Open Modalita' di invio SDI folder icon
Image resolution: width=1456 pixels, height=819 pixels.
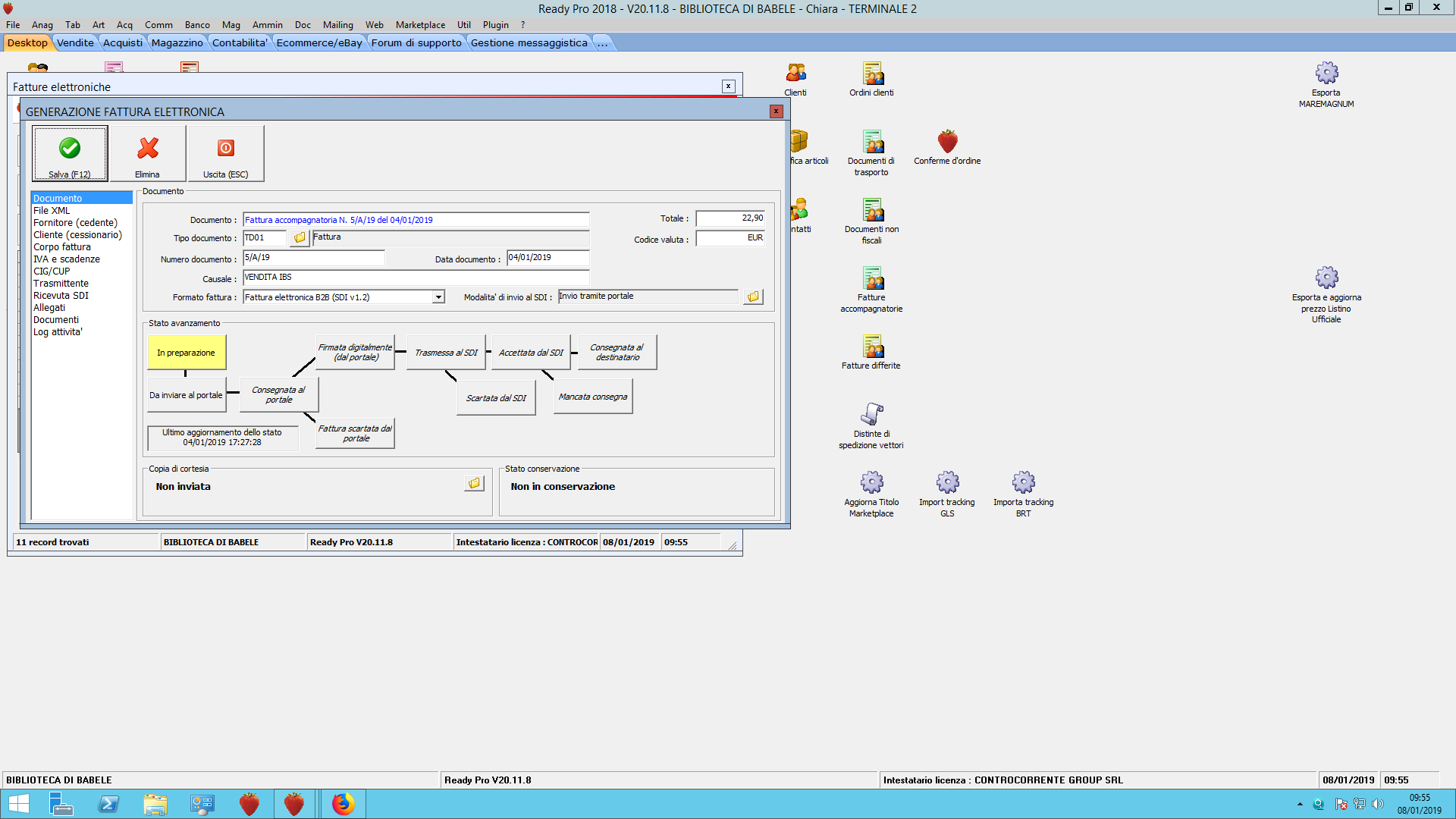(x=753, y=297)
